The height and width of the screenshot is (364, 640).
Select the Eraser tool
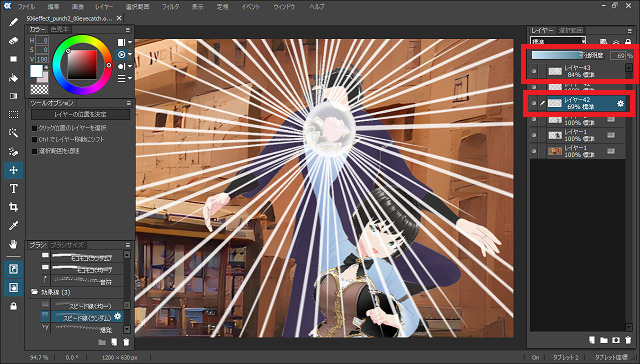point(13,40)
